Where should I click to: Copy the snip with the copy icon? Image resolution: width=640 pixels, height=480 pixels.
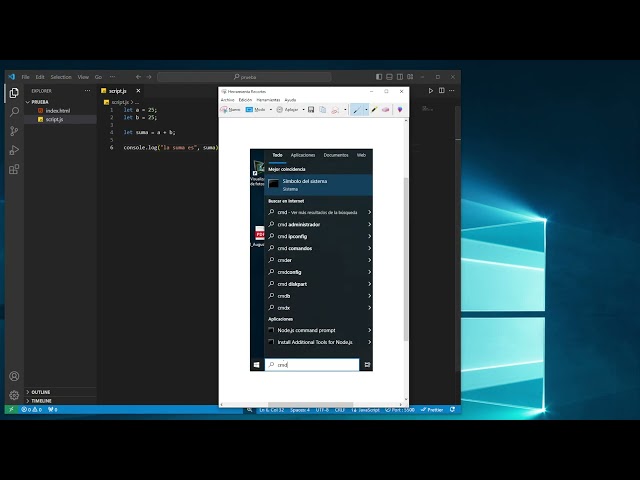pos(322,110)
